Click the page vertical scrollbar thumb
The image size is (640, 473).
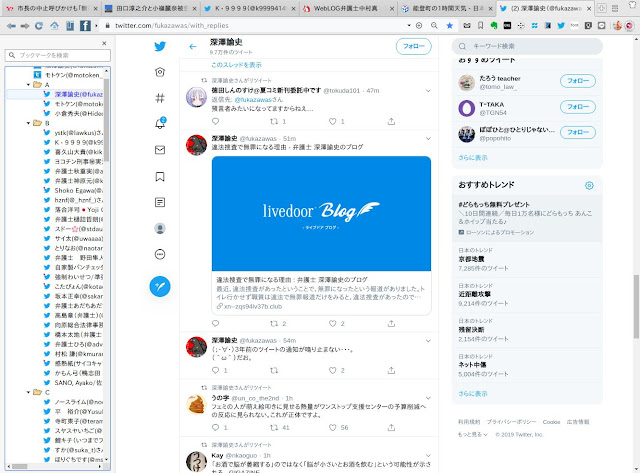[636, 306]
